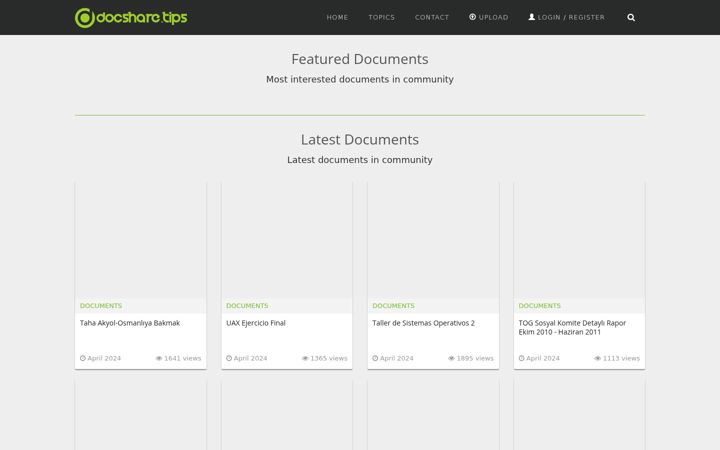Click the clock icon on Taller de Sistemas card
The width and height of the screenshot is (720, 450).
[375, 358]
